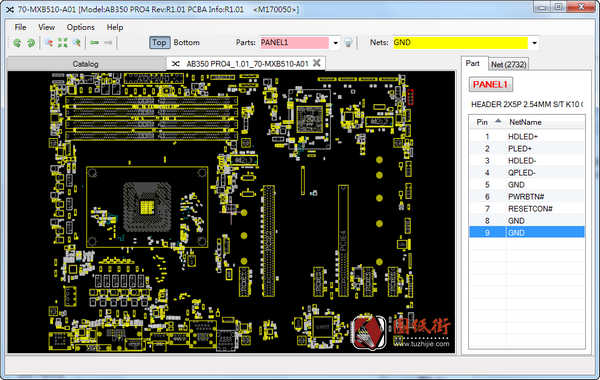Click the yellow GND Nets field
The width and height of the screenshot is (600, 380).
[x=460, y=43]
